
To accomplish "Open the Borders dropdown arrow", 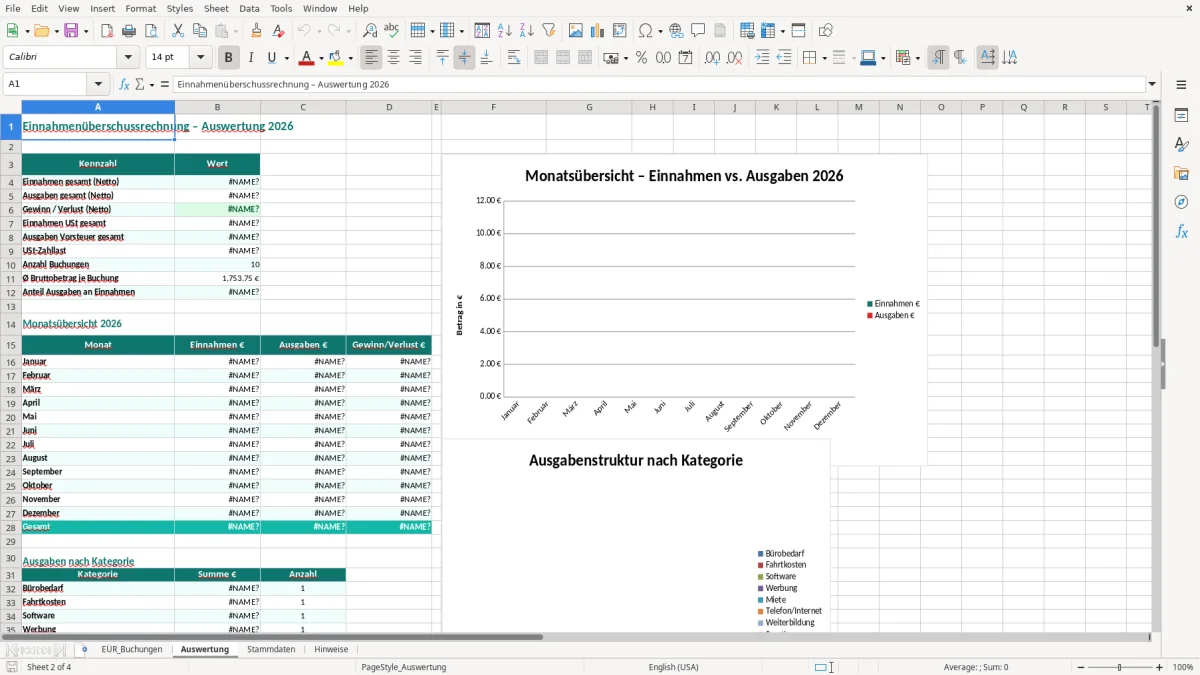I will 823,58.
